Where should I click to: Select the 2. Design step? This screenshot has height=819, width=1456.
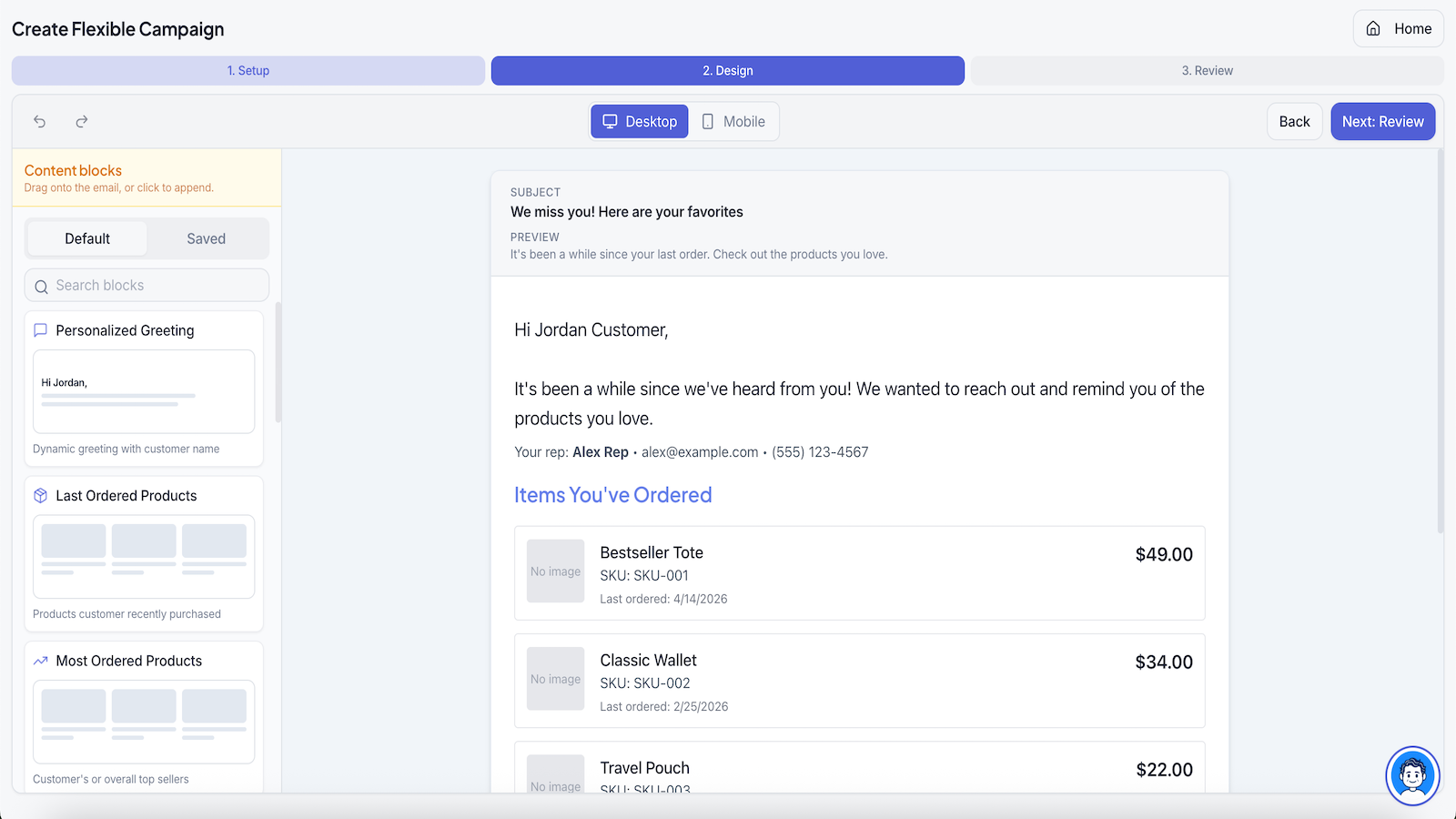coord(728,70)
